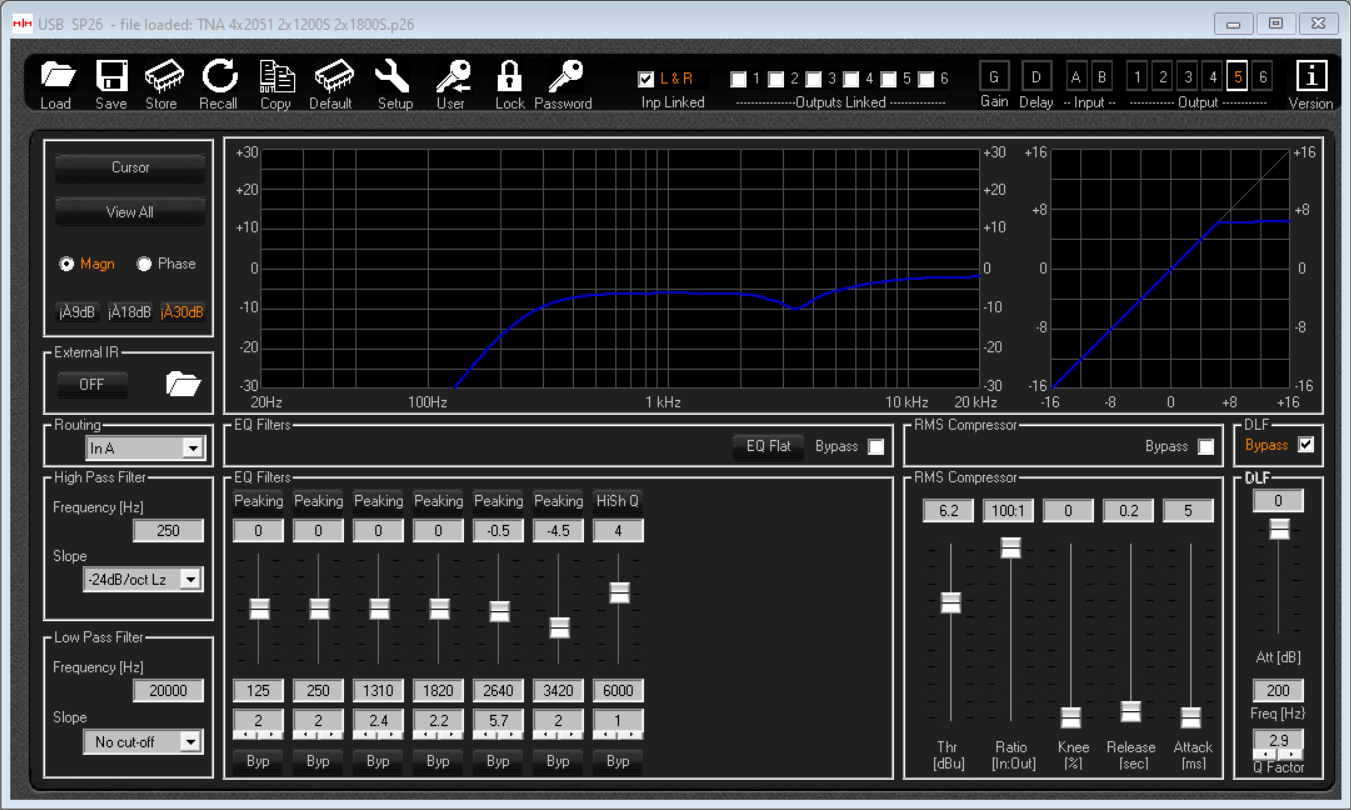Viewport: 1351px width, 810px height.
Task: Open the Setup wrench icon
Action: coord(393,77)
